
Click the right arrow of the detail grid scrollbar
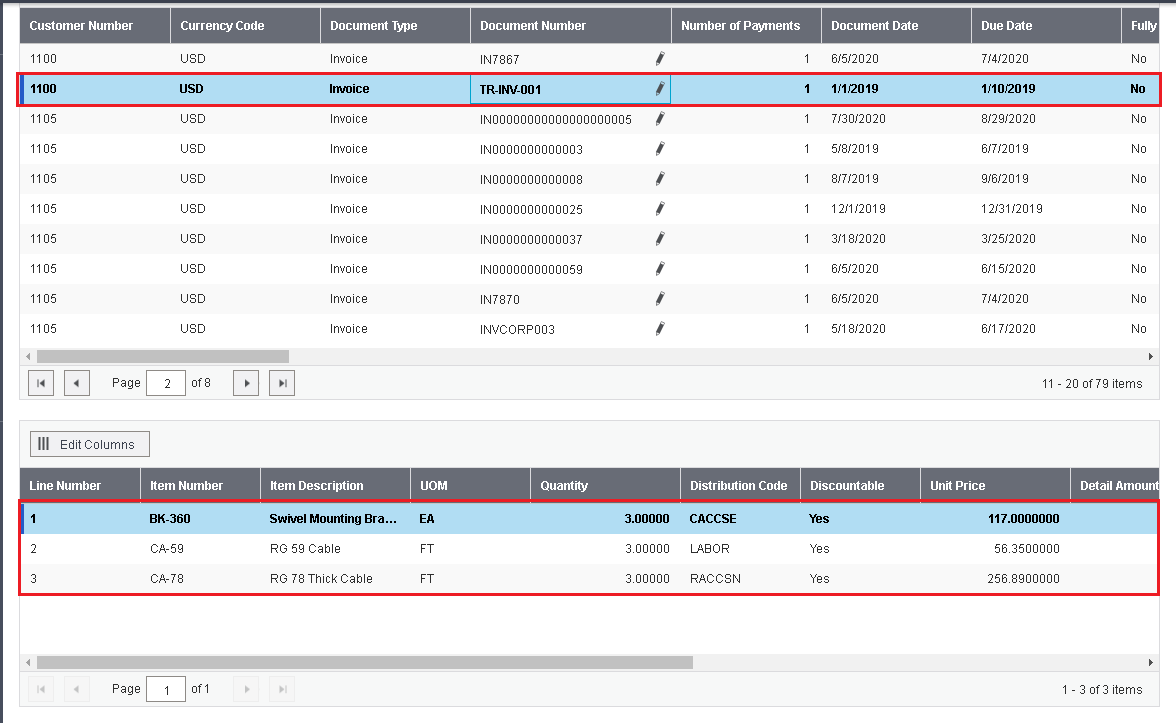(x=1151, y=662)
